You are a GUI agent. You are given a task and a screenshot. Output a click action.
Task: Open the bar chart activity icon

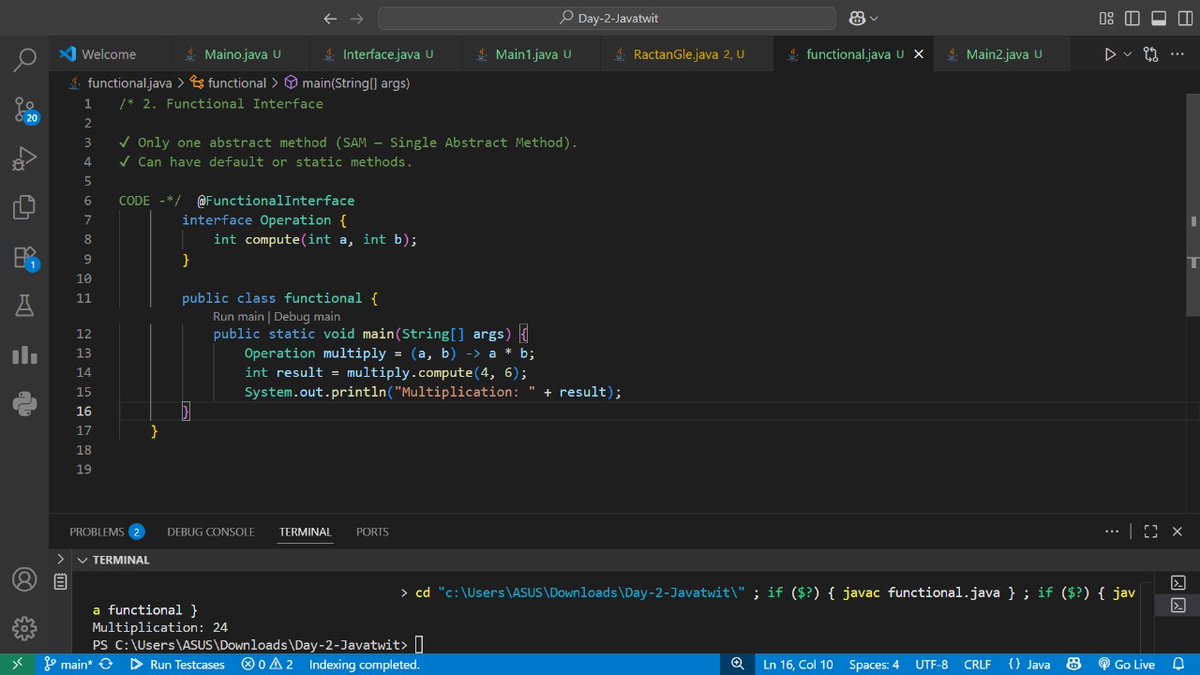pyautogui.click(x=26, y=355)
